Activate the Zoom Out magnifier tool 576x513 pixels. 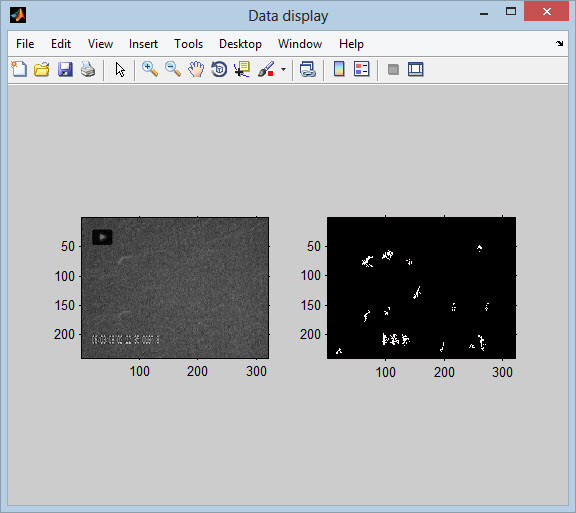(173, 69)
